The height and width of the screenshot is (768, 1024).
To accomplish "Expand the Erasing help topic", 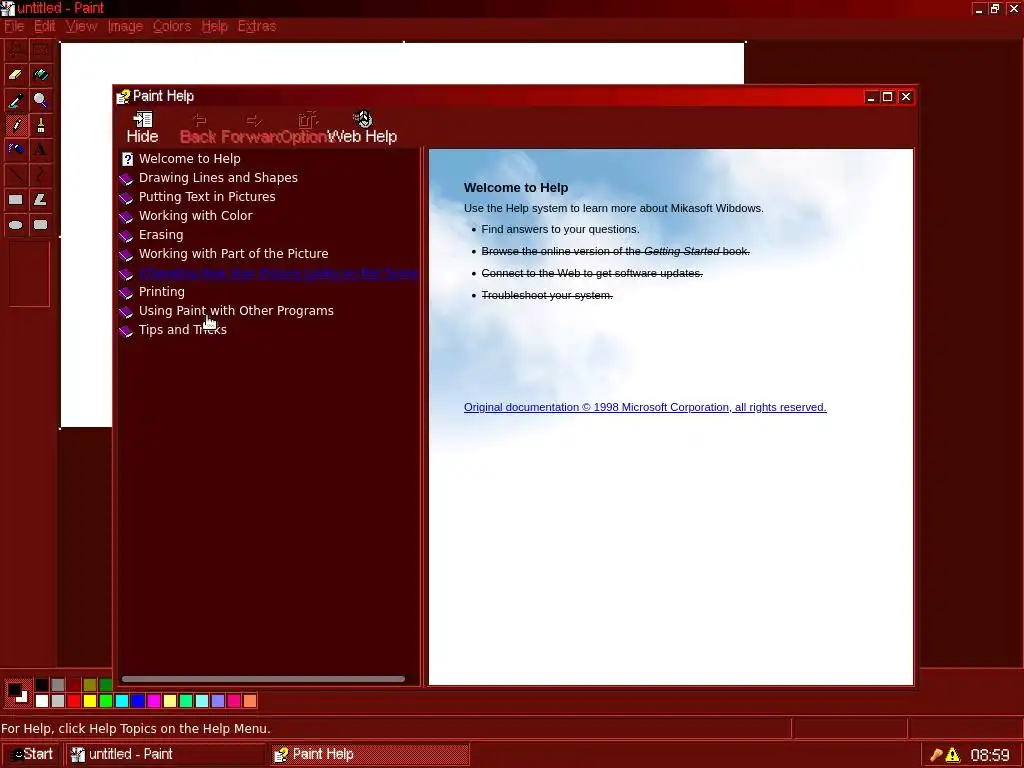I will [x=161, y=234].
